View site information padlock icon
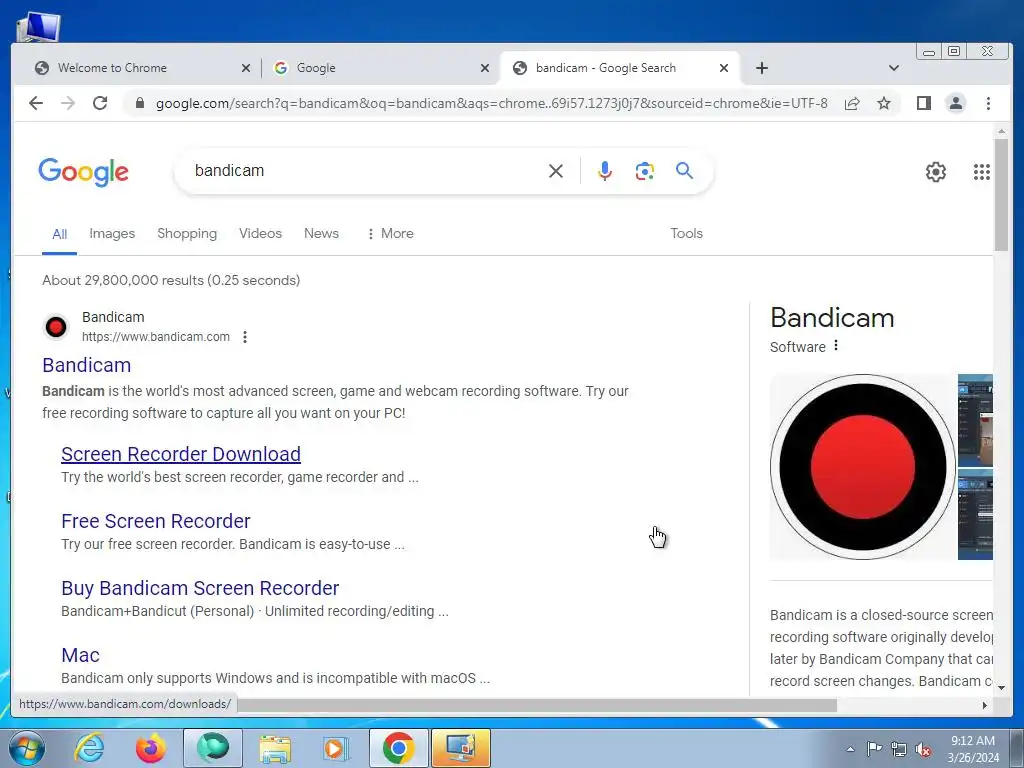Screen dimensions: 1024x768 (x=139, y=103)
